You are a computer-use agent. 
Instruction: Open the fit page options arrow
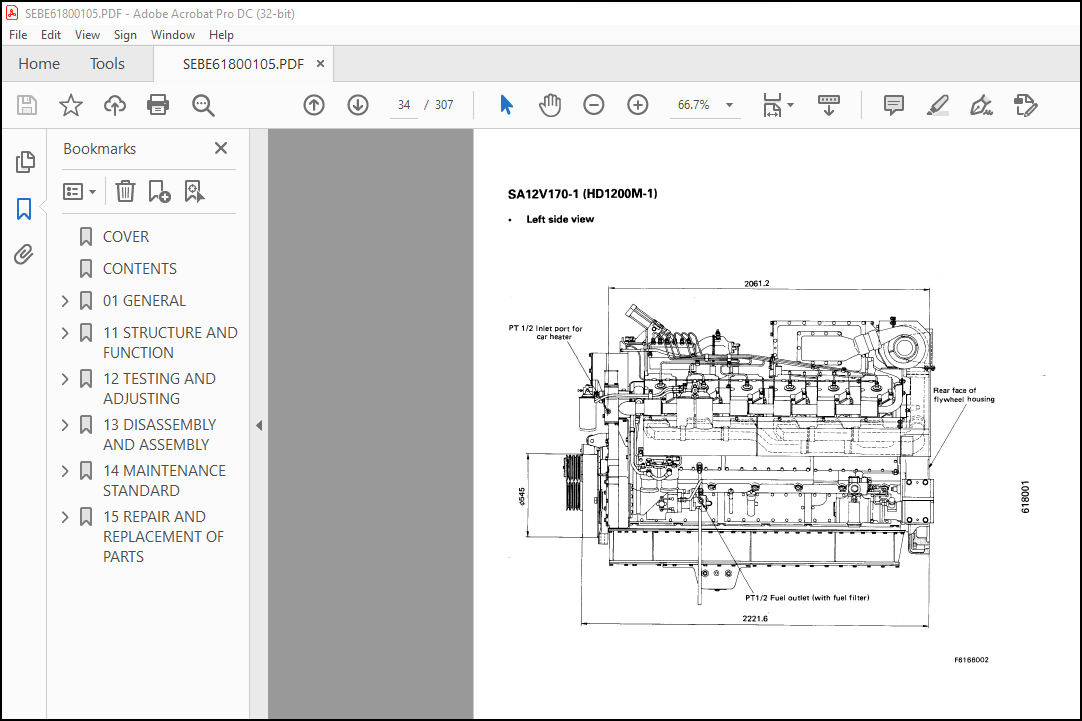click(791, 105)
